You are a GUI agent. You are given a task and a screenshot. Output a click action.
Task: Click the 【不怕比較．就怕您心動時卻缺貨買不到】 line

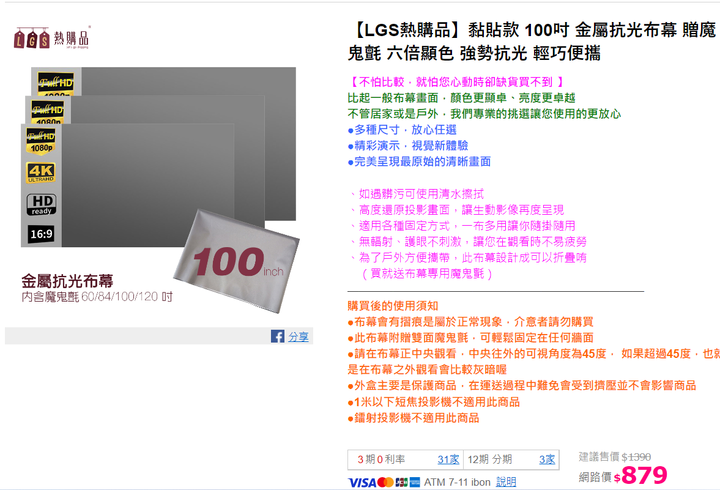[x=456, y=82]
